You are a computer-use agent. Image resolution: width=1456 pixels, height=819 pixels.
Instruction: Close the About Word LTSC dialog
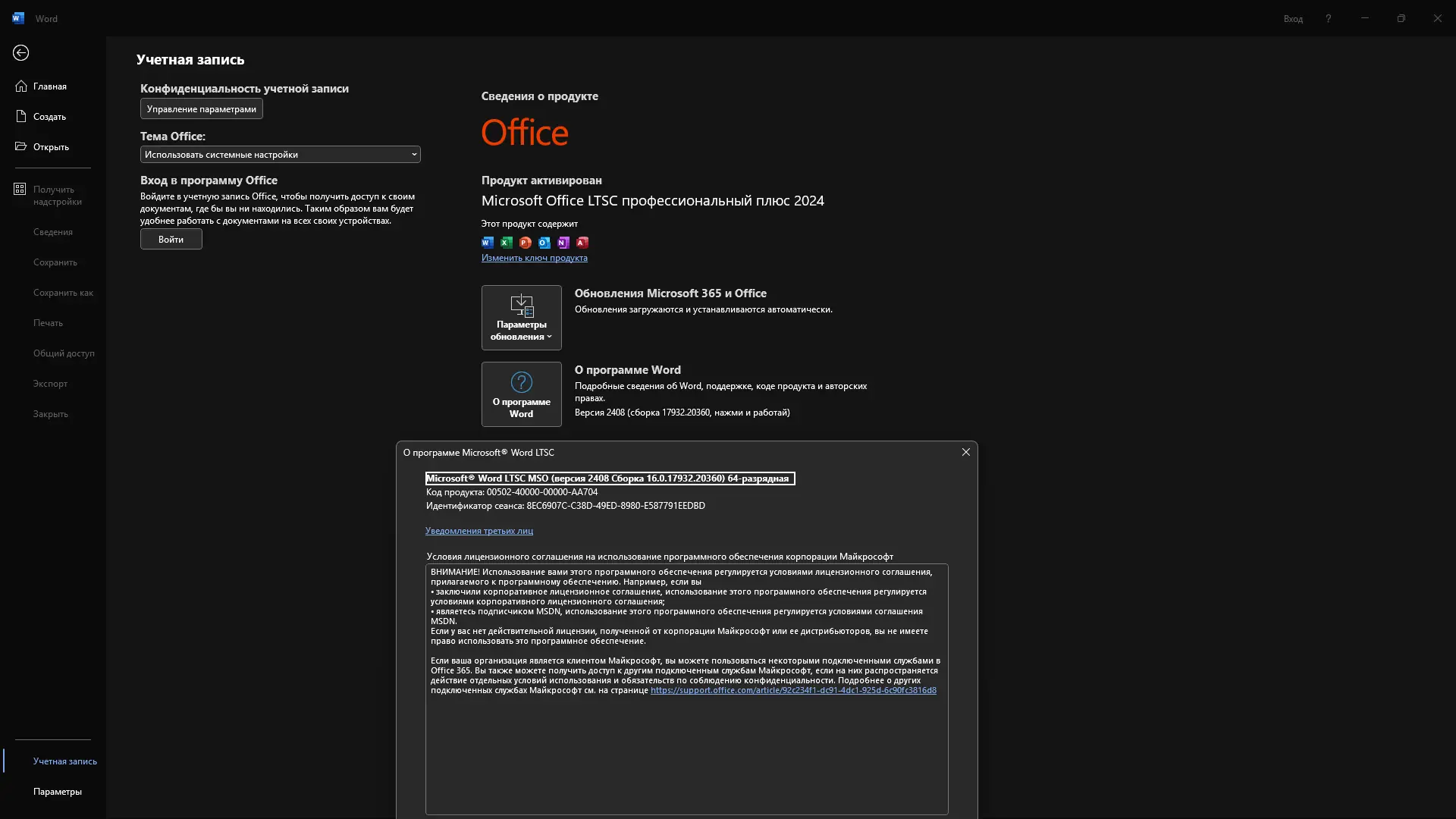[965, 452]
